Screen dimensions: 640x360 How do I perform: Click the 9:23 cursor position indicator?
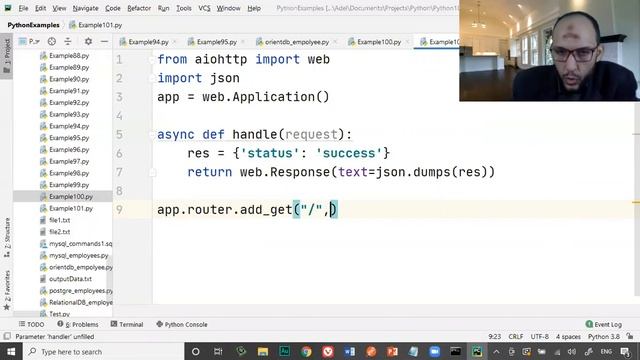494,337
